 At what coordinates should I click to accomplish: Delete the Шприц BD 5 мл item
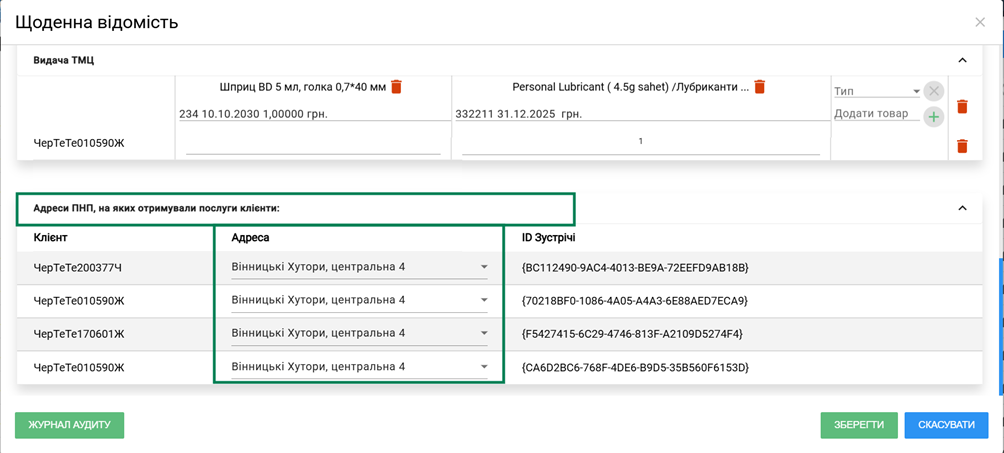point(396,86)
